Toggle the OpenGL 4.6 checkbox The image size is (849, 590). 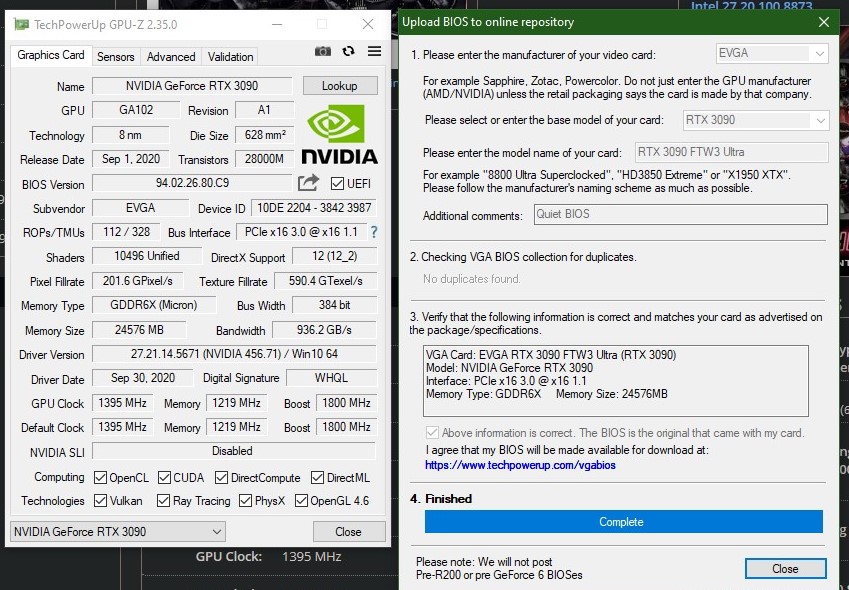coord(301,501)
